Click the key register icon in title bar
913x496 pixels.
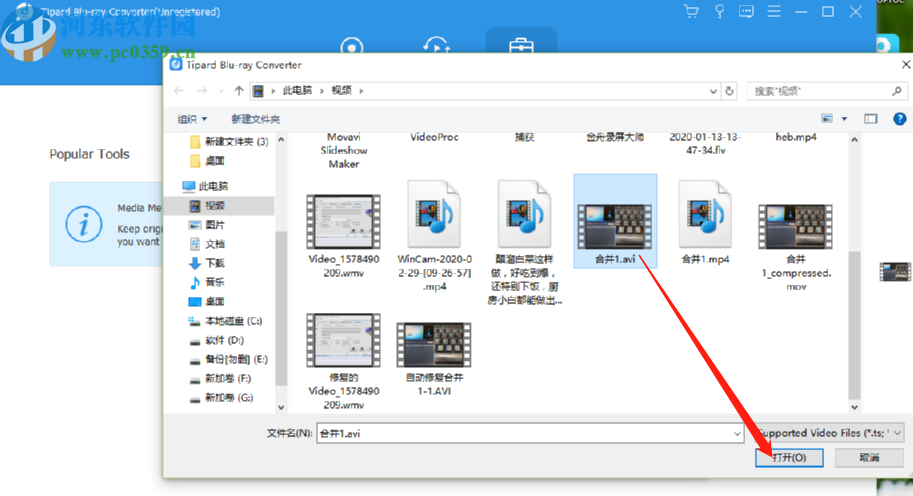click(x=719, y=12)
